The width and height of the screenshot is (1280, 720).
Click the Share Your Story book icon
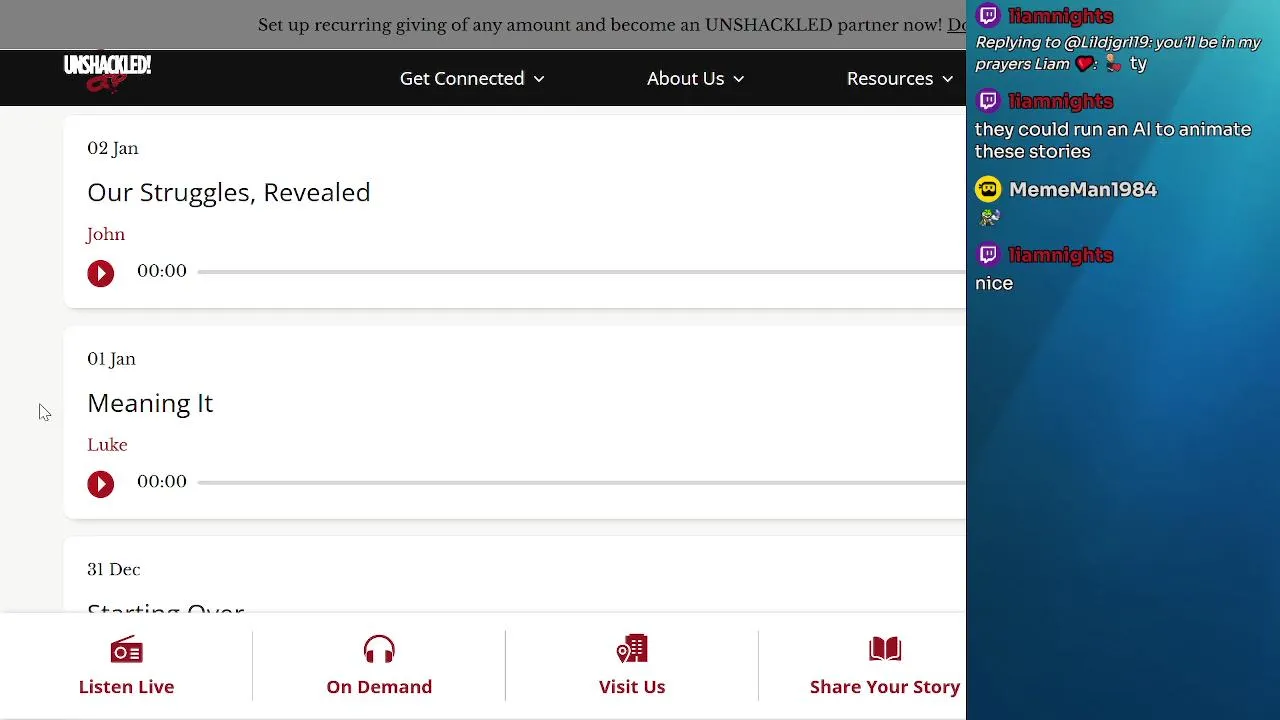tap(885, 650)
